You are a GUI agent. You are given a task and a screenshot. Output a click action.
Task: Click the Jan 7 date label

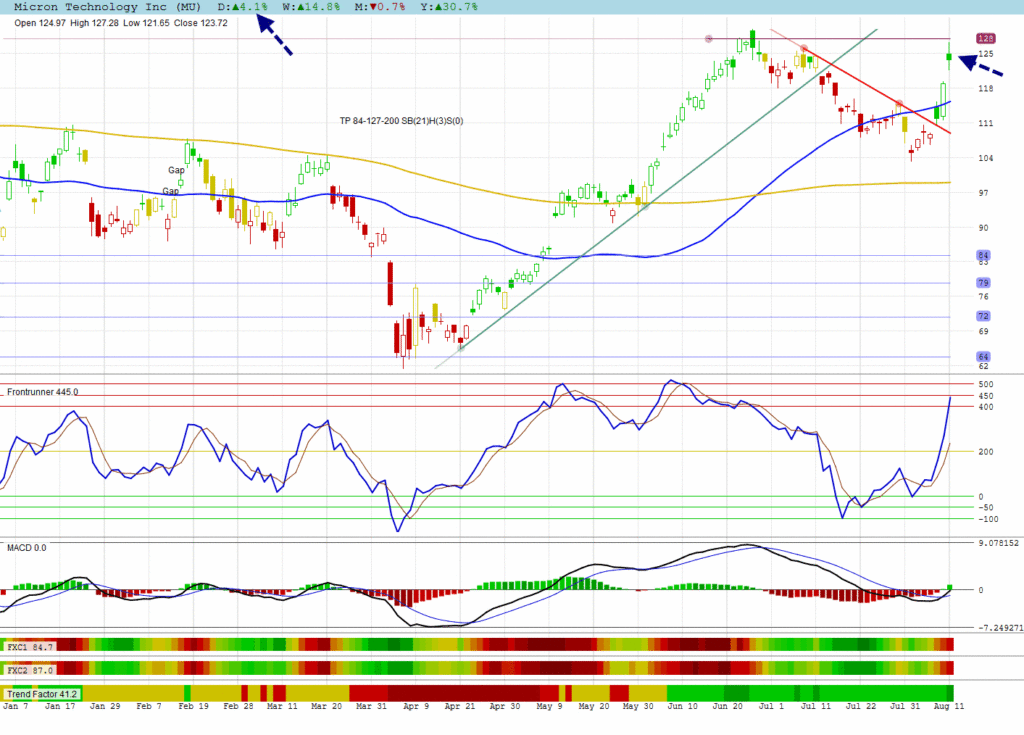click(16, 706)
